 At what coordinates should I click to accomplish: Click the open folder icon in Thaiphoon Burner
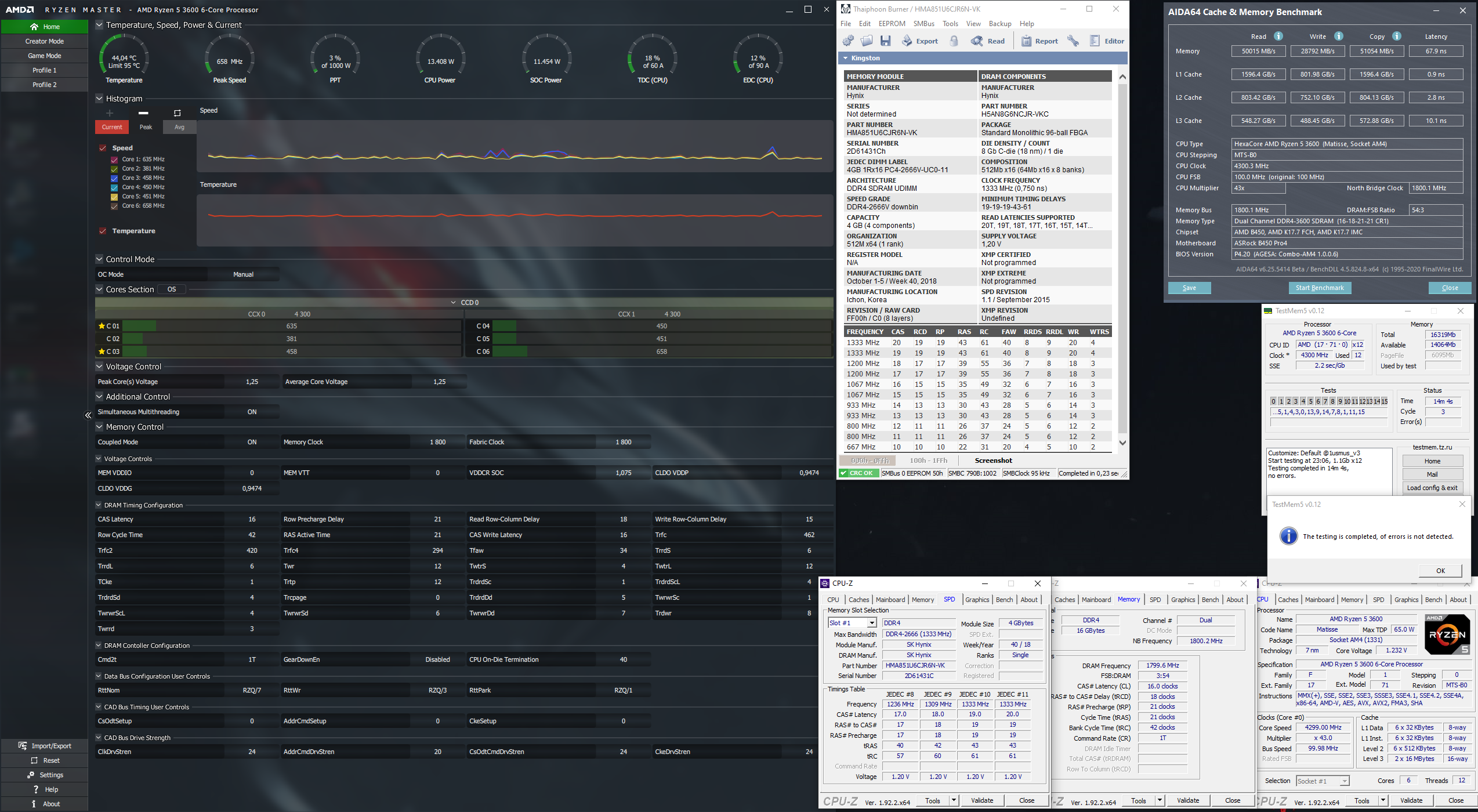(x=867, y=41)
